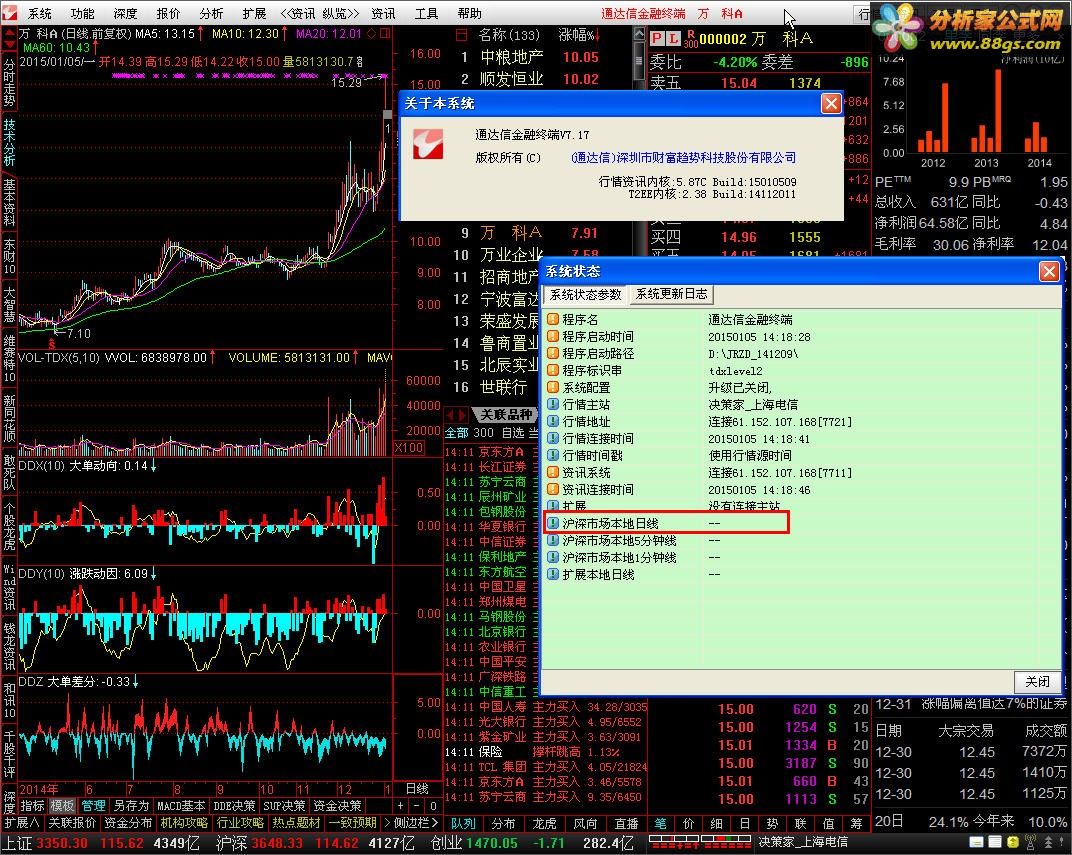Click the red grid icon beside 名称 header
The image size is (1072, 855).
462,34
